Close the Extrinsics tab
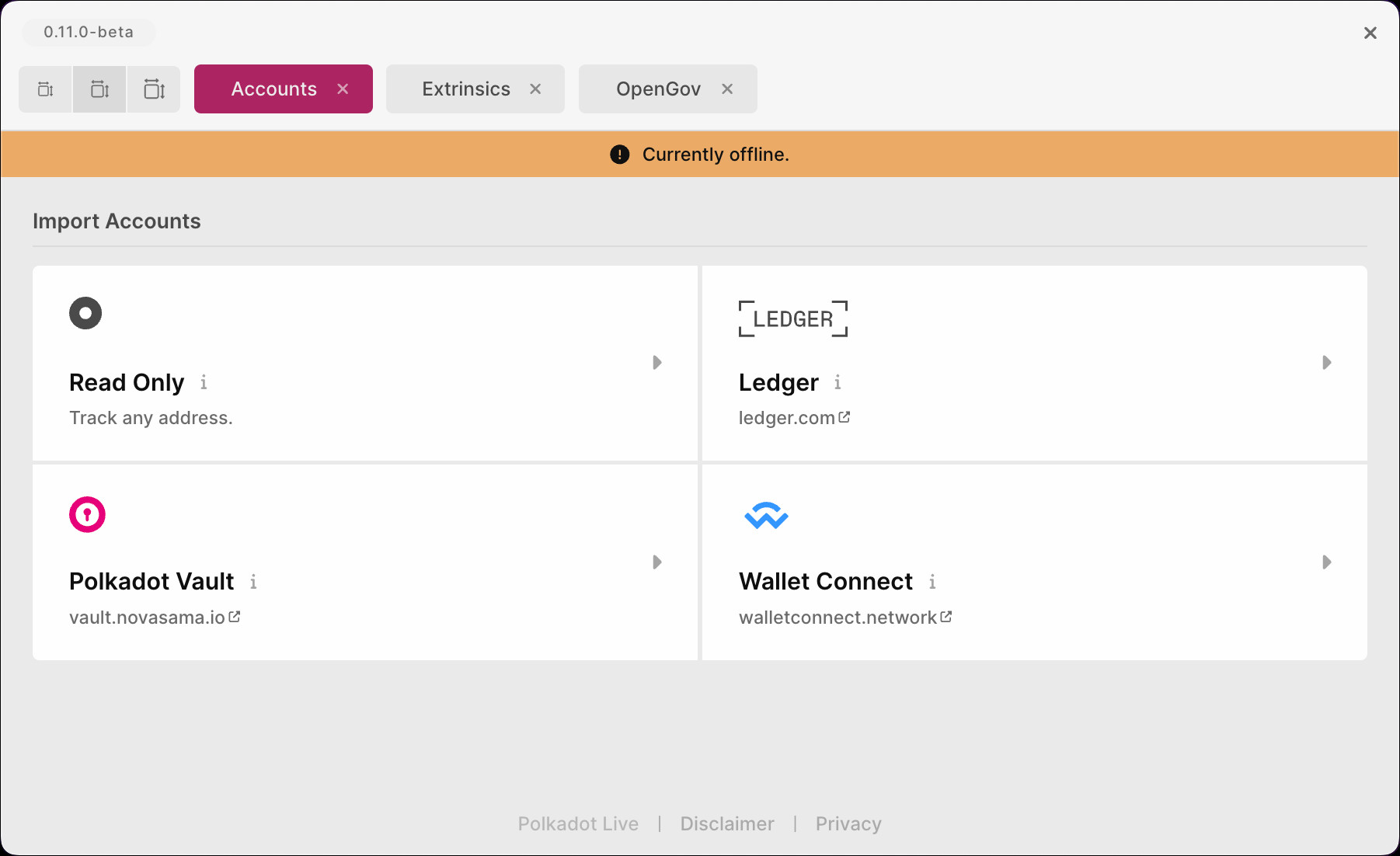Screen dimensions: 1400x856 (x=535, y=89)
